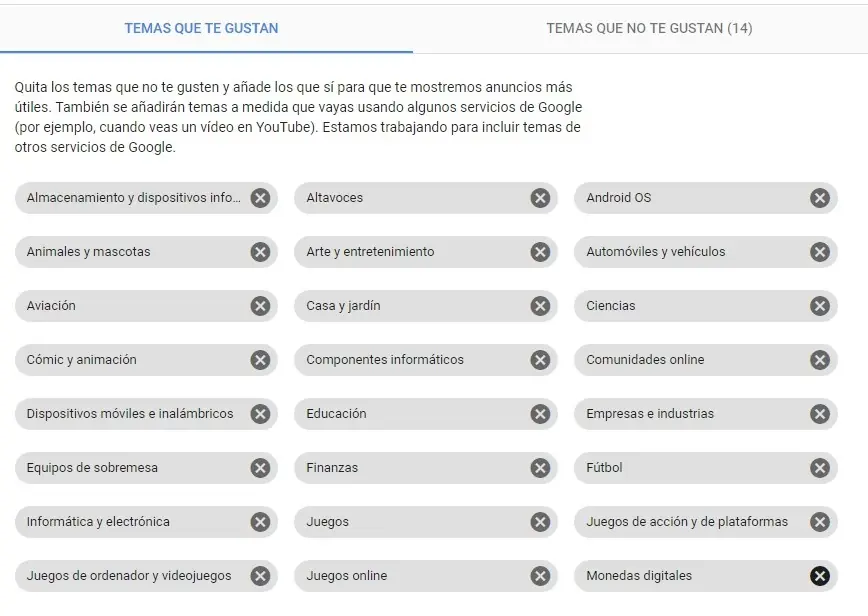Click the Componentes informáticos chip label
The height and width of the screenshot is (616, 868).
point(385,360)
